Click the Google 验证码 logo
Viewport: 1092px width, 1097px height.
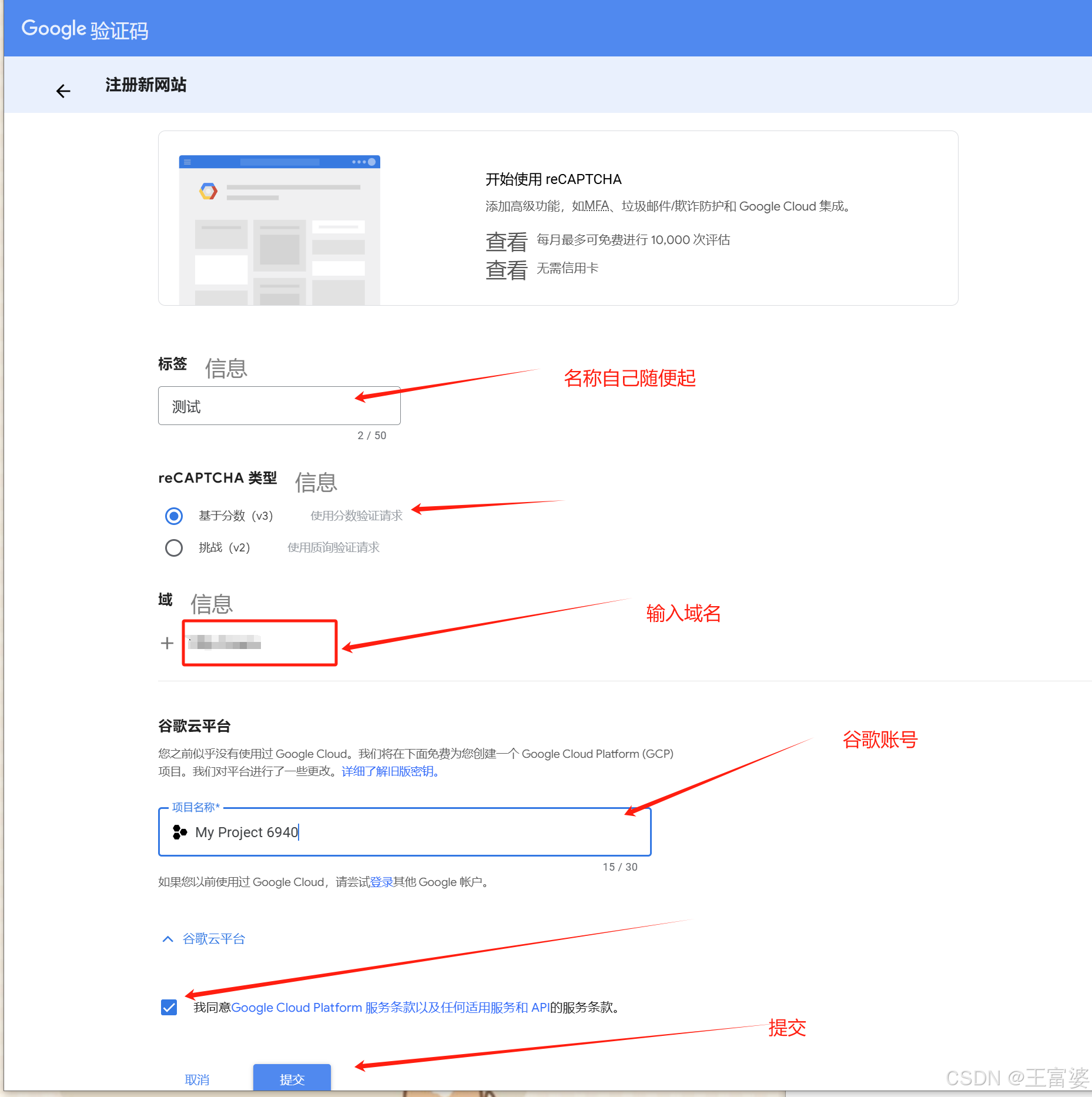[85, 29]
